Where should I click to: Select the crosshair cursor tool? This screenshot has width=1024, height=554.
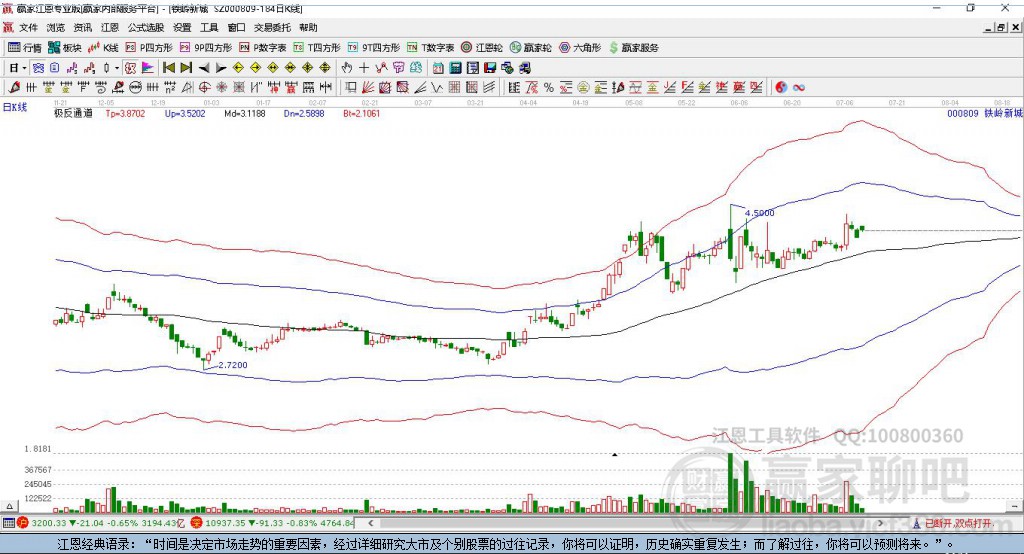pyautogui.click(x=364, y=68)
